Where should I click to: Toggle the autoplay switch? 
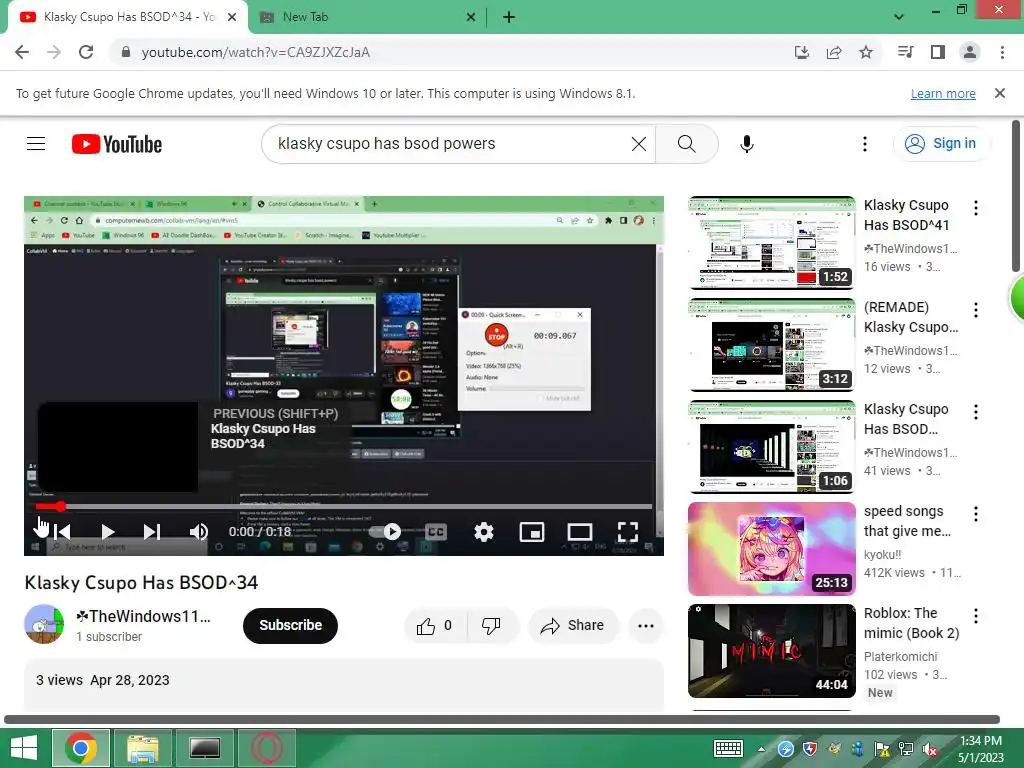click(x=387, y=532)
